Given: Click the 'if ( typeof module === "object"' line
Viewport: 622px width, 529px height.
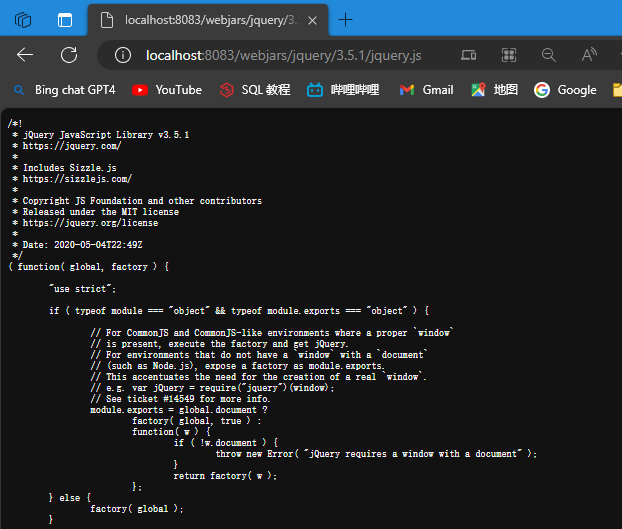Looking at the screenshot, I should (x=239, y=310).
